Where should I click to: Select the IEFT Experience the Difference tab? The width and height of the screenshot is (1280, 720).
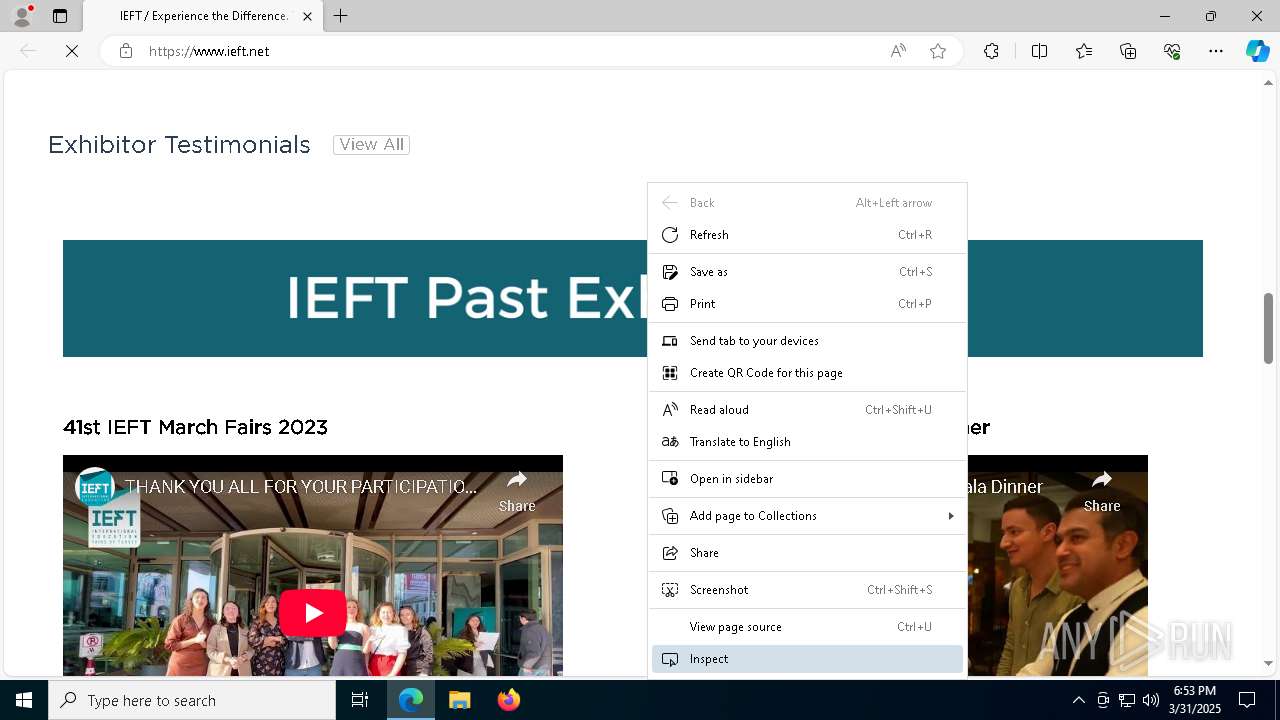[x=202, y=16]
